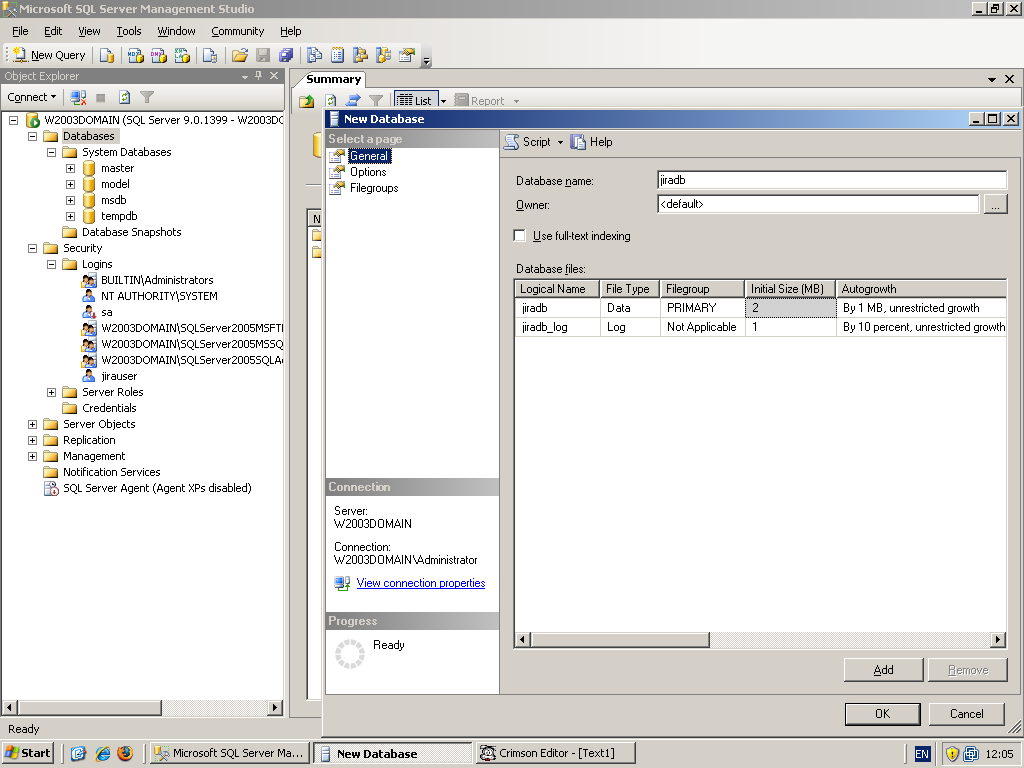The image size is (1024, 768).
Task: Click the Database name field
Action: coord(832,180)
